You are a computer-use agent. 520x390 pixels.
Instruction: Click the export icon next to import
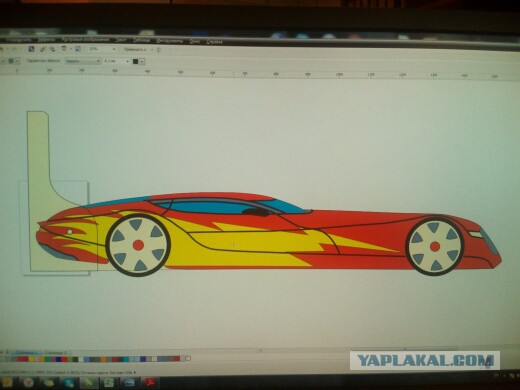coord(52,49)
